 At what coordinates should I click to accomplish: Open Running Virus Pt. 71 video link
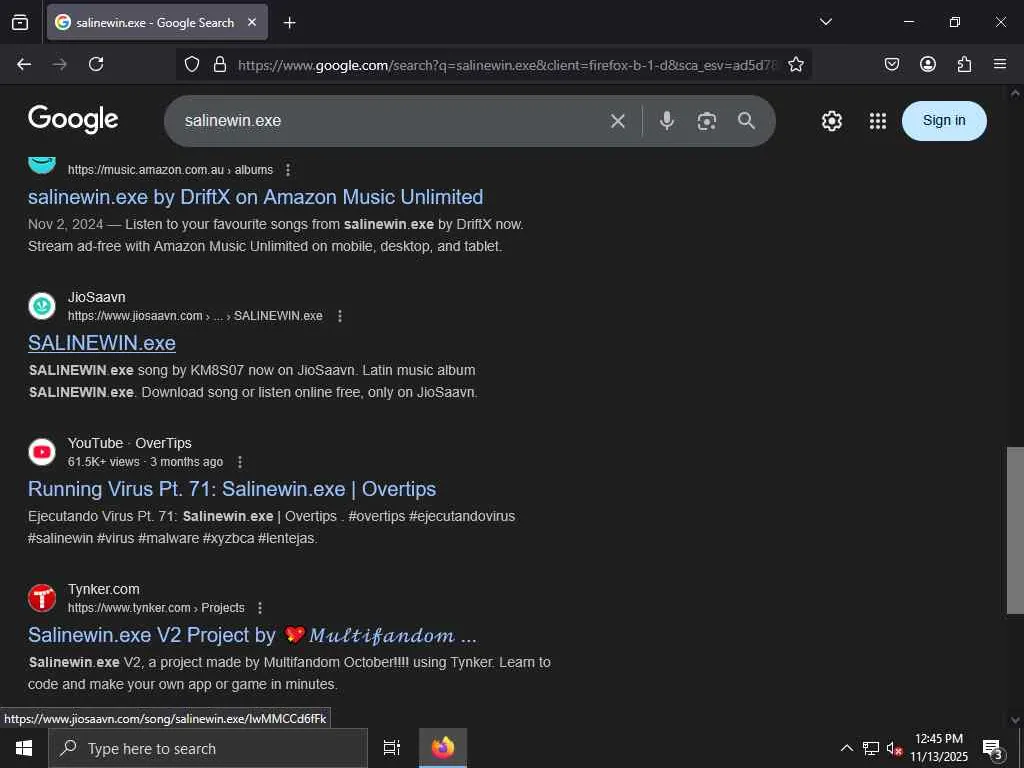[232, 489]
